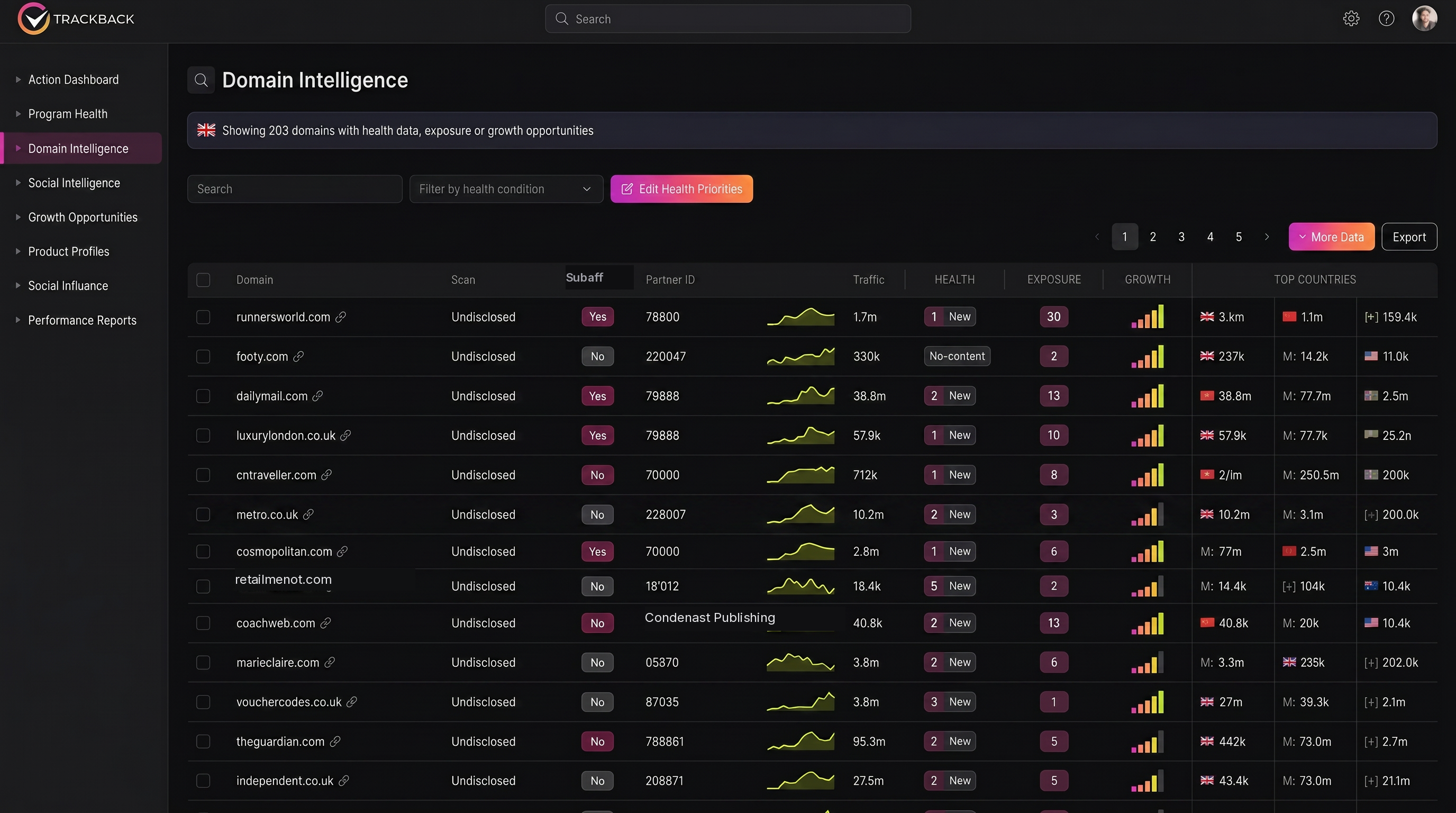
Task: Click Condenast Publishing partner cell for coachweb.com
Action: click(710, 617)
